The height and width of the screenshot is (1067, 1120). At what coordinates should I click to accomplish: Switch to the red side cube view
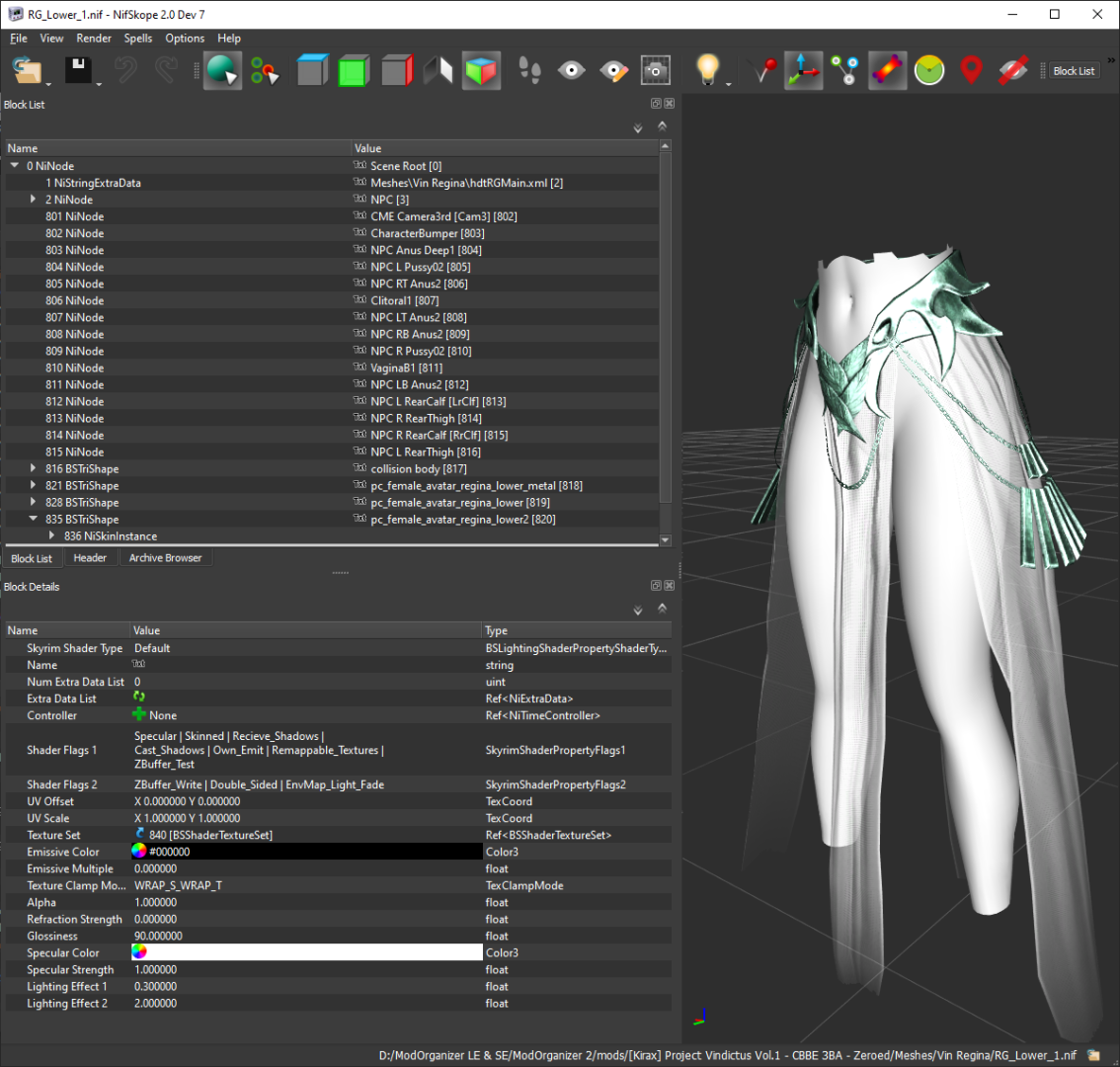[x=397, y=70]
